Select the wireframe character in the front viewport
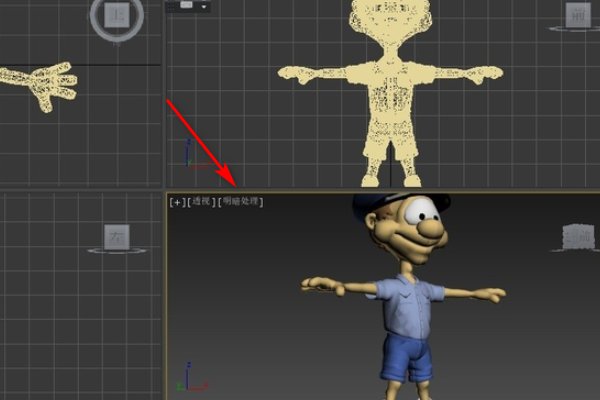The image size is (600, 400). click(x=390, y=92)
